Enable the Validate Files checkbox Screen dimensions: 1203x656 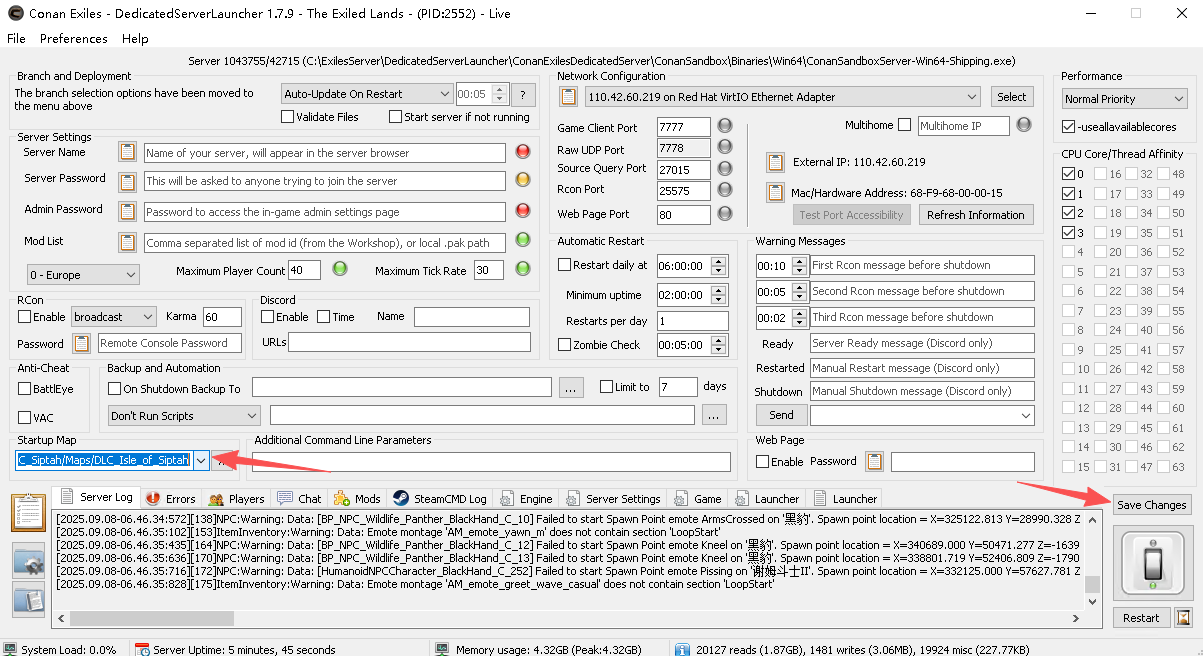pyautogui.click(x=288, y=117)
